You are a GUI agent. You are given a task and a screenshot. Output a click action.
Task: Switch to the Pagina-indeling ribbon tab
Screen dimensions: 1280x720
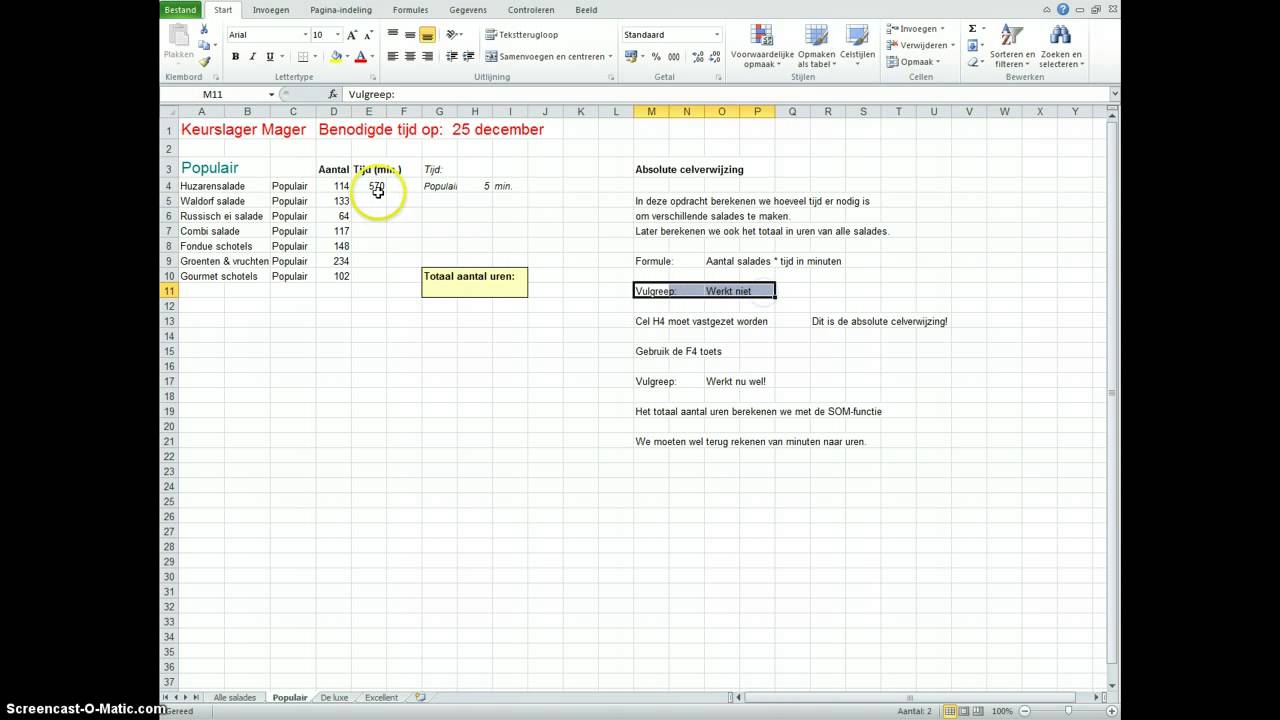point(340,10)
